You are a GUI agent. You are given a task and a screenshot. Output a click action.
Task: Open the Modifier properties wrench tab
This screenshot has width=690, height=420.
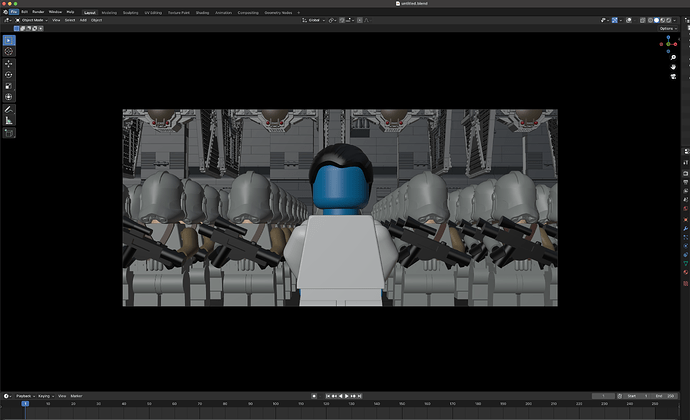(686, 228)
